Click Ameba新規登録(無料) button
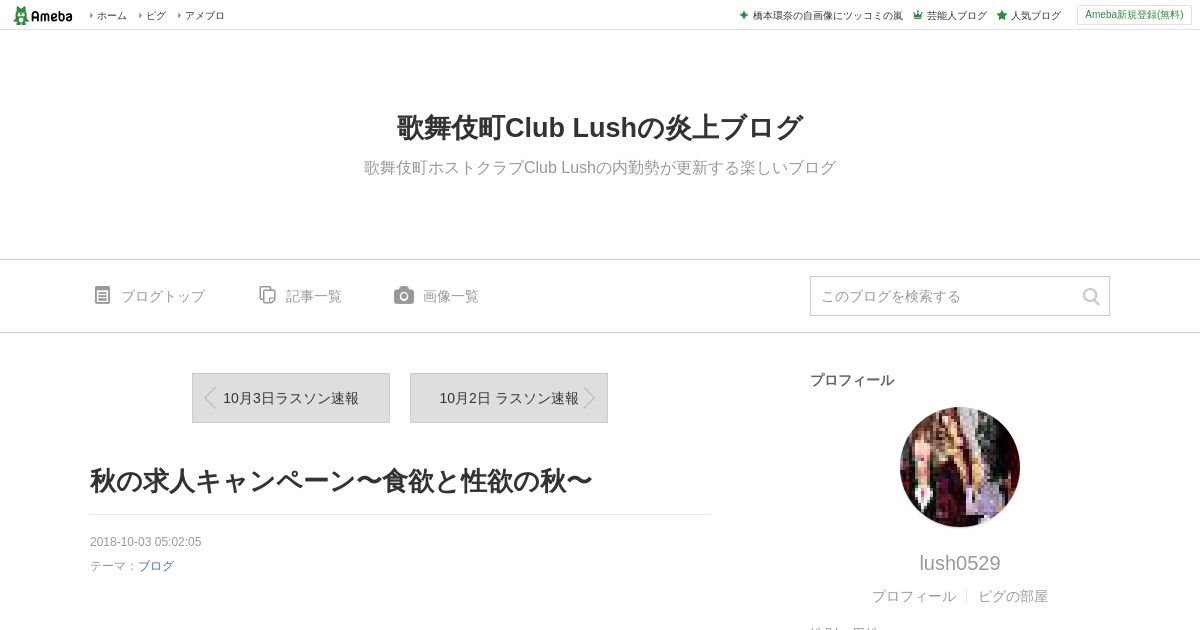The image size is (1200, 630). (1134, 15)
